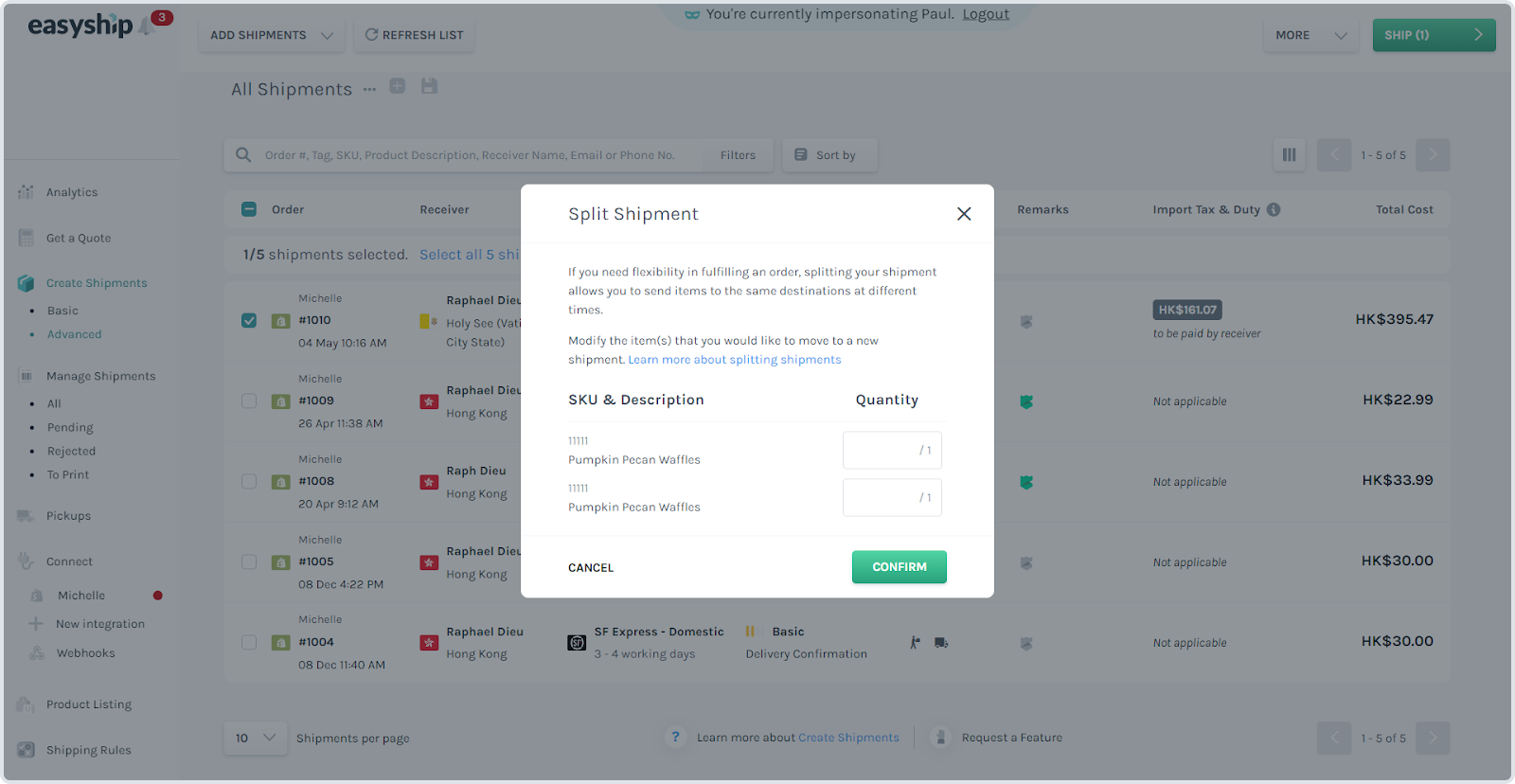Click the notification bell icon
Screen dimensions: 1515x784
click(x=146, y=27)
